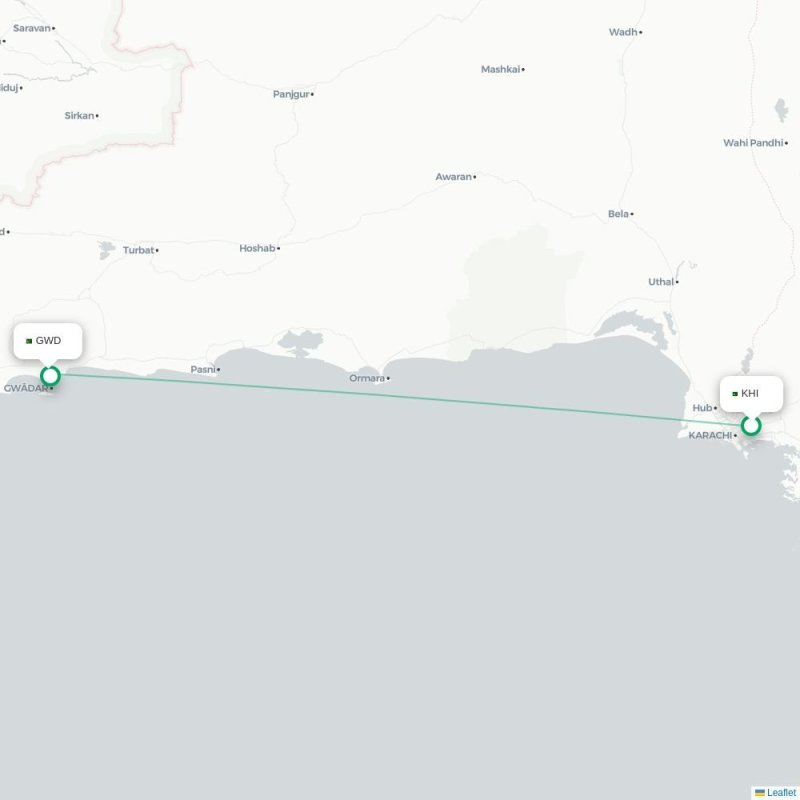Viewport: 800px width, 800px height.
Task: Click the Uthal town label
Action: pos(661,282)
